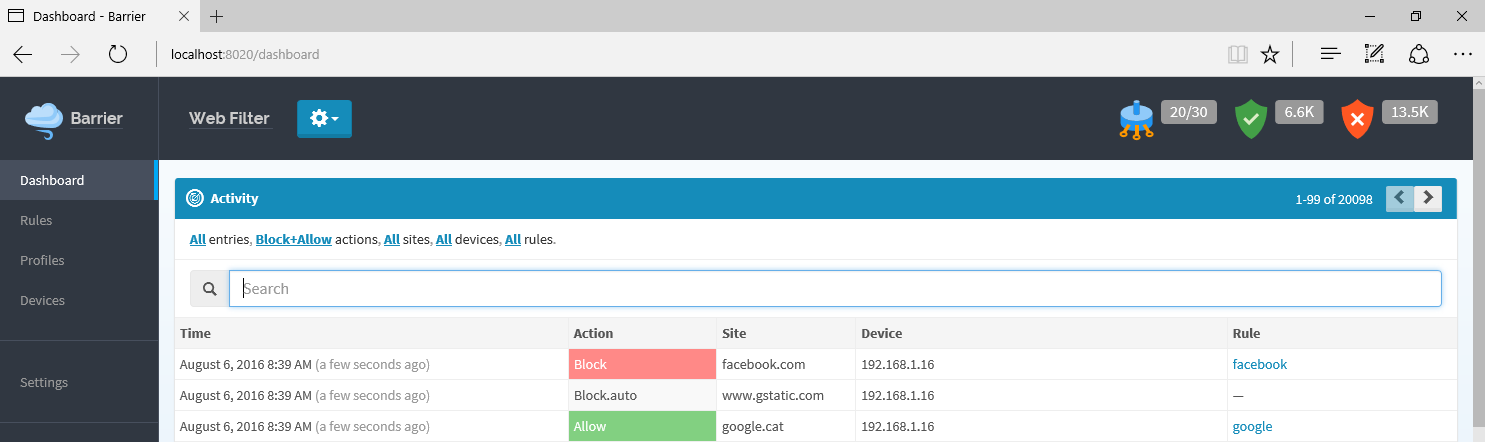Open the Dashboard sidebar item
Viewport: 1485px width, 442px height.
(78, 180)
